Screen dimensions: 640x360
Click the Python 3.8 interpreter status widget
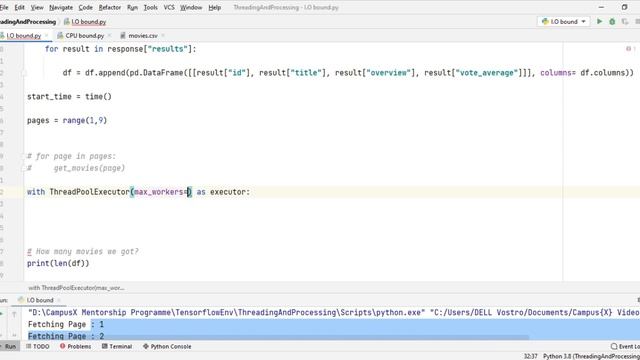coord(591,356)
